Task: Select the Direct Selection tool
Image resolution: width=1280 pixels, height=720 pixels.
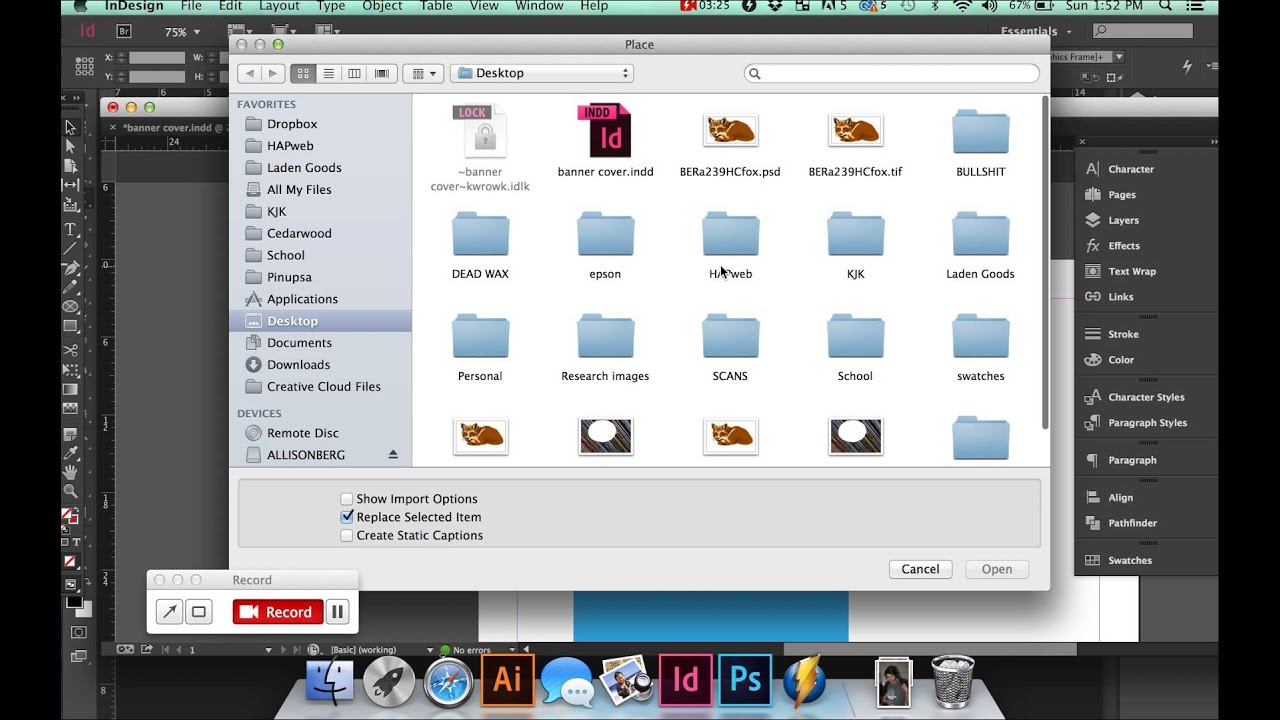Action: [x=70, y=147]
